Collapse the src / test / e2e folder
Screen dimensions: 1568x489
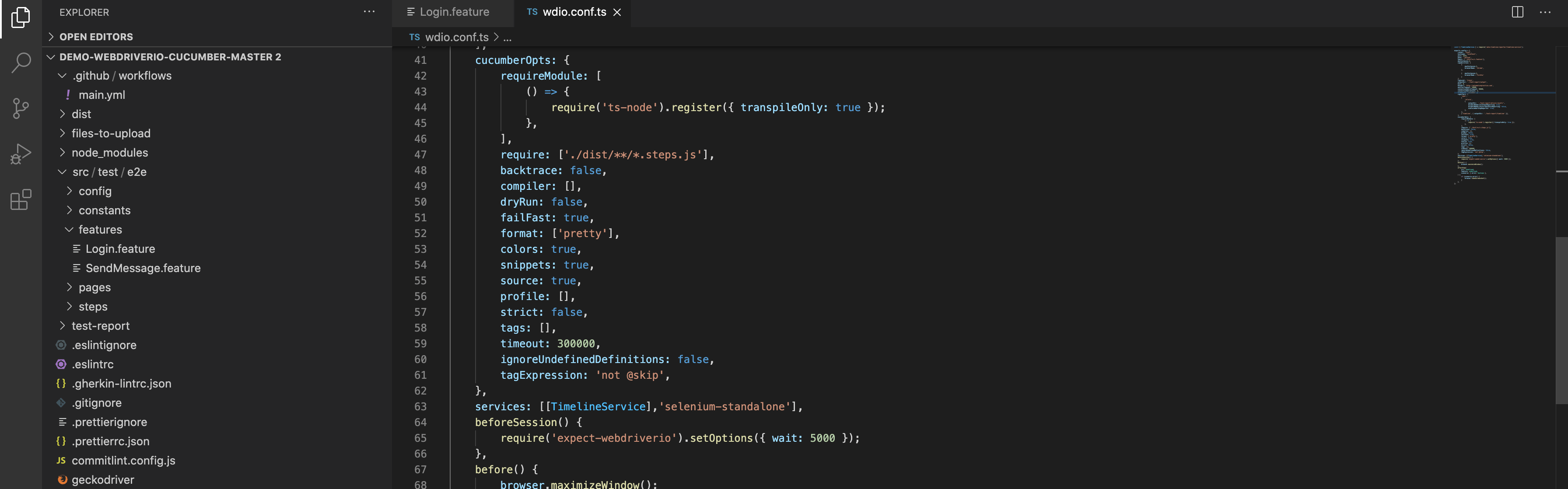point(62,172)
